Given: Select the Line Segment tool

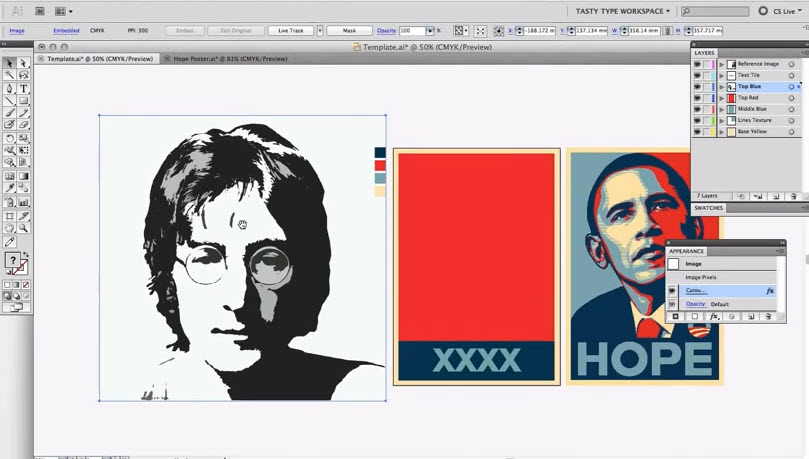Looking at the screenshot, I should coord(9,101).
